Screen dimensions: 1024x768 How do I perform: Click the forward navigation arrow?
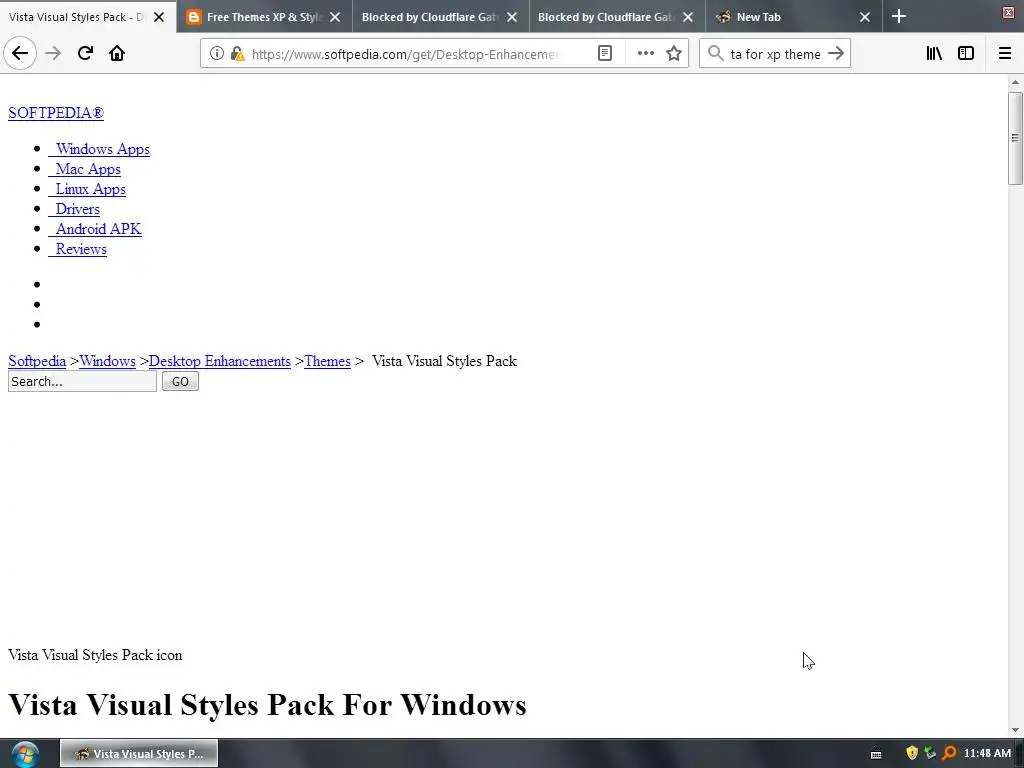(x=53, y=54)
